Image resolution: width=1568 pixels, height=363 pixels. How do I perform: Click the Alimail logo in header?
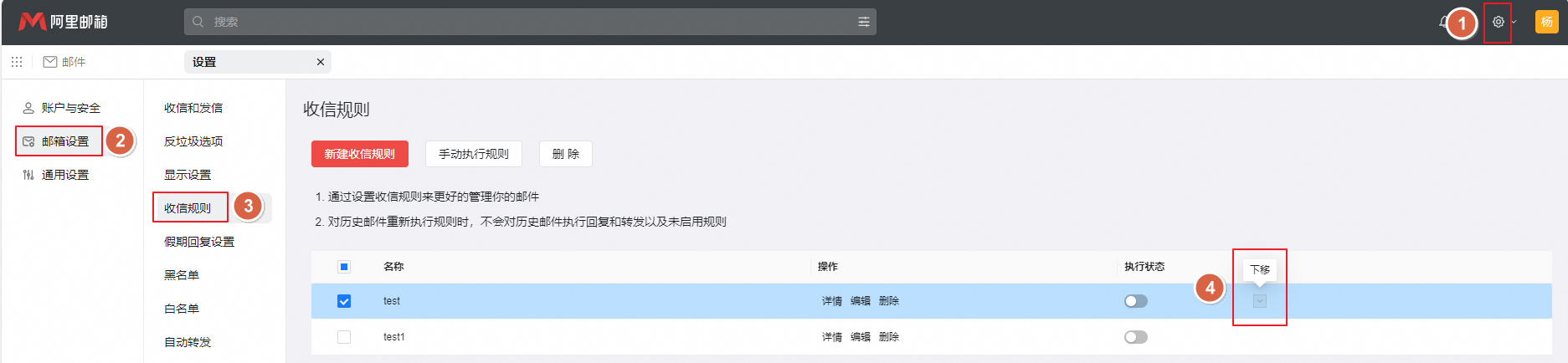(64, 22)
